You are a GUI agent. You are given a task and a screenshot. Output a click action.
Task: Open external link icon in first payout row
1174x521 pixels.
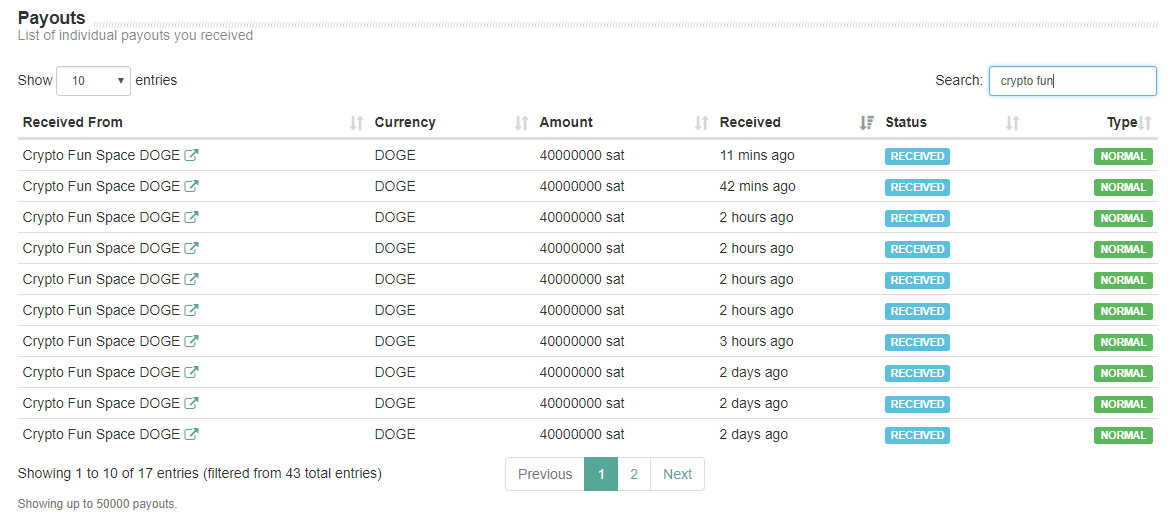(x=191, y=156)
